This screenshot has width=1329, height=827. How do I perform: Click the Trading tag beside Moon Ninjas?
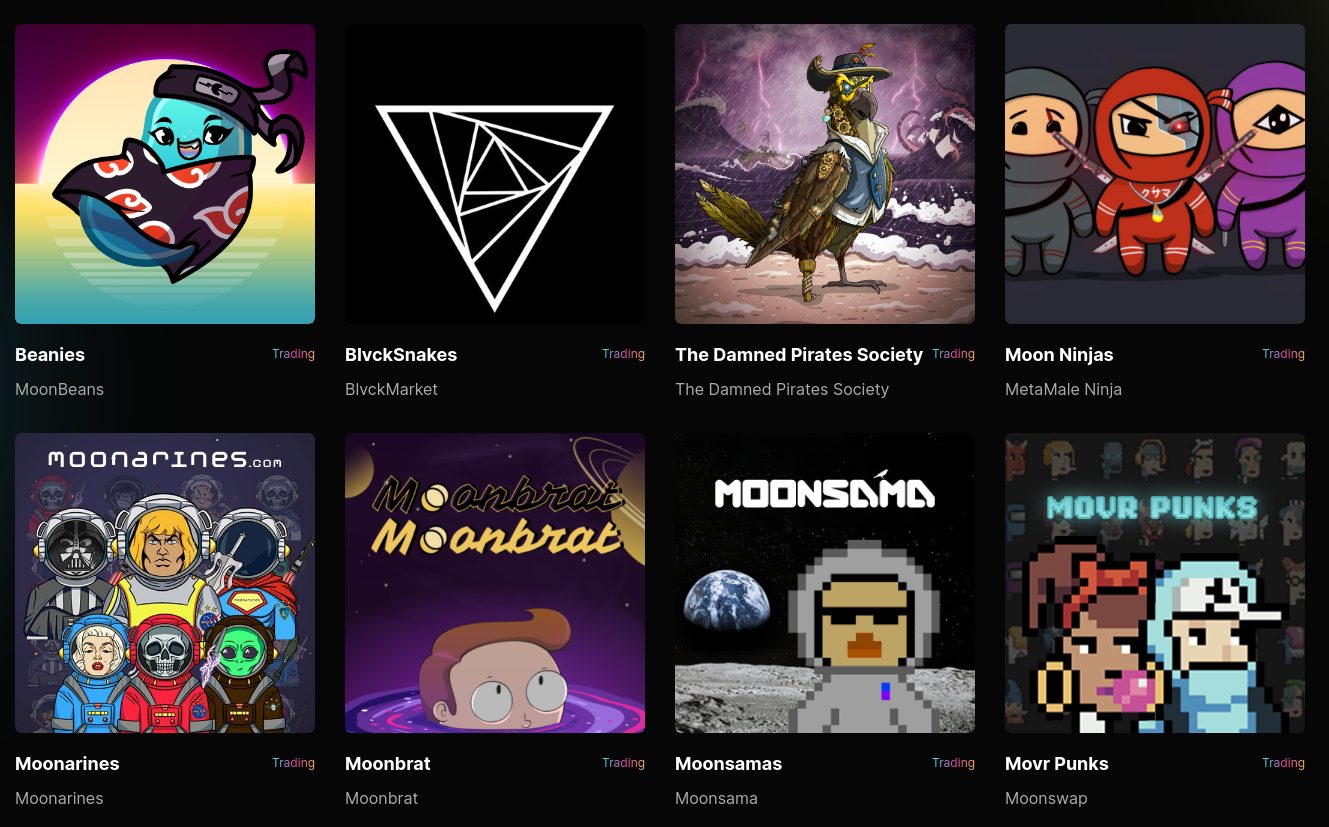tap(1283, 354)
